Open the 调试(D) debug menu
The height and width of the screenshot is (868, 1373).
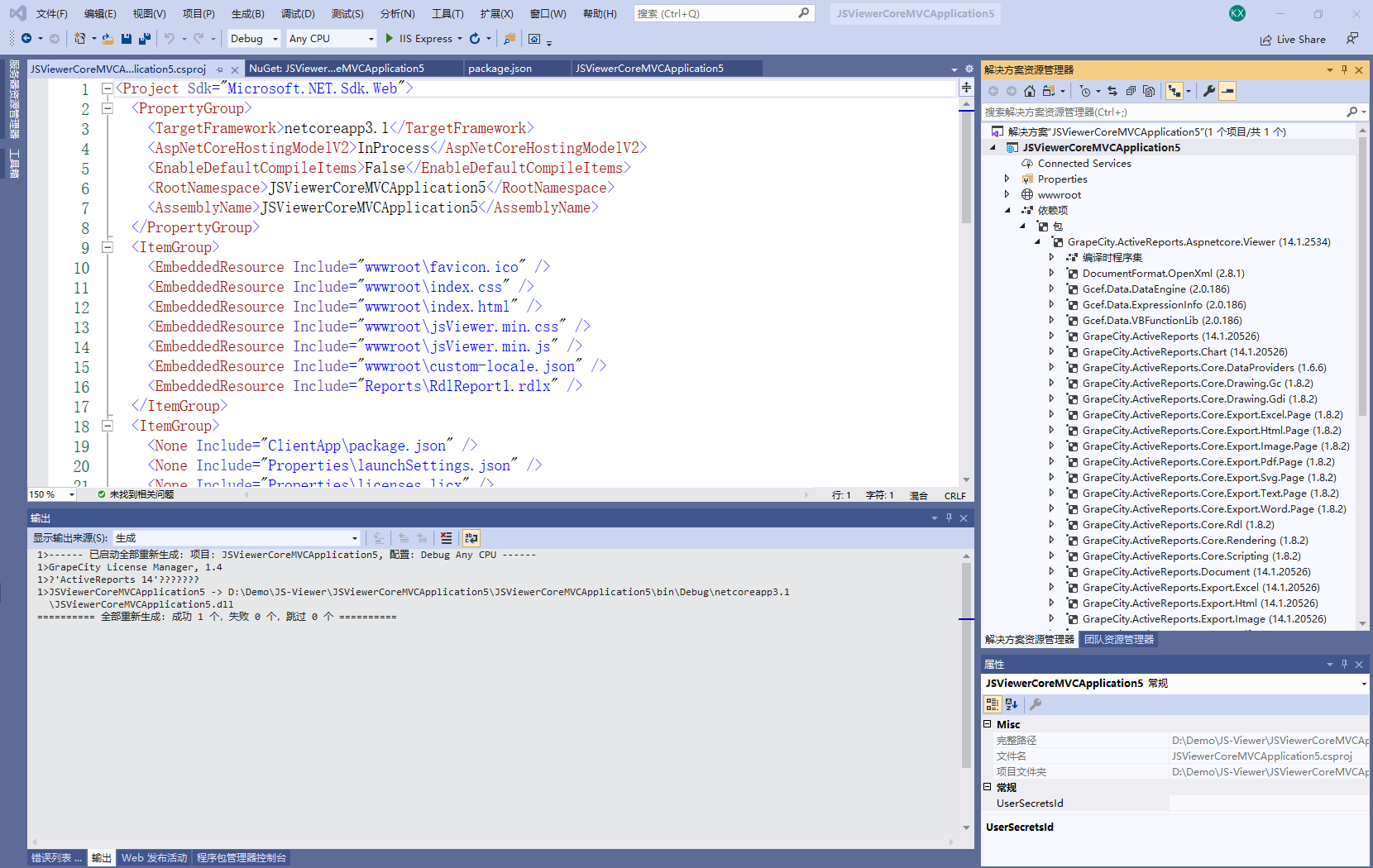pyautogui.click(x=298, y=13)
